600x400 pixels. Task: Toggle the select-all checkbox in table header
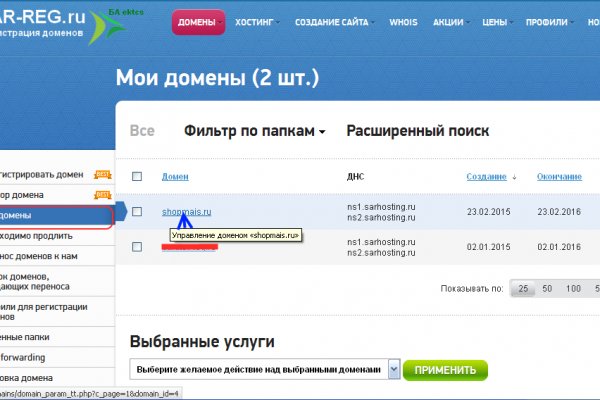click(137, 177)
